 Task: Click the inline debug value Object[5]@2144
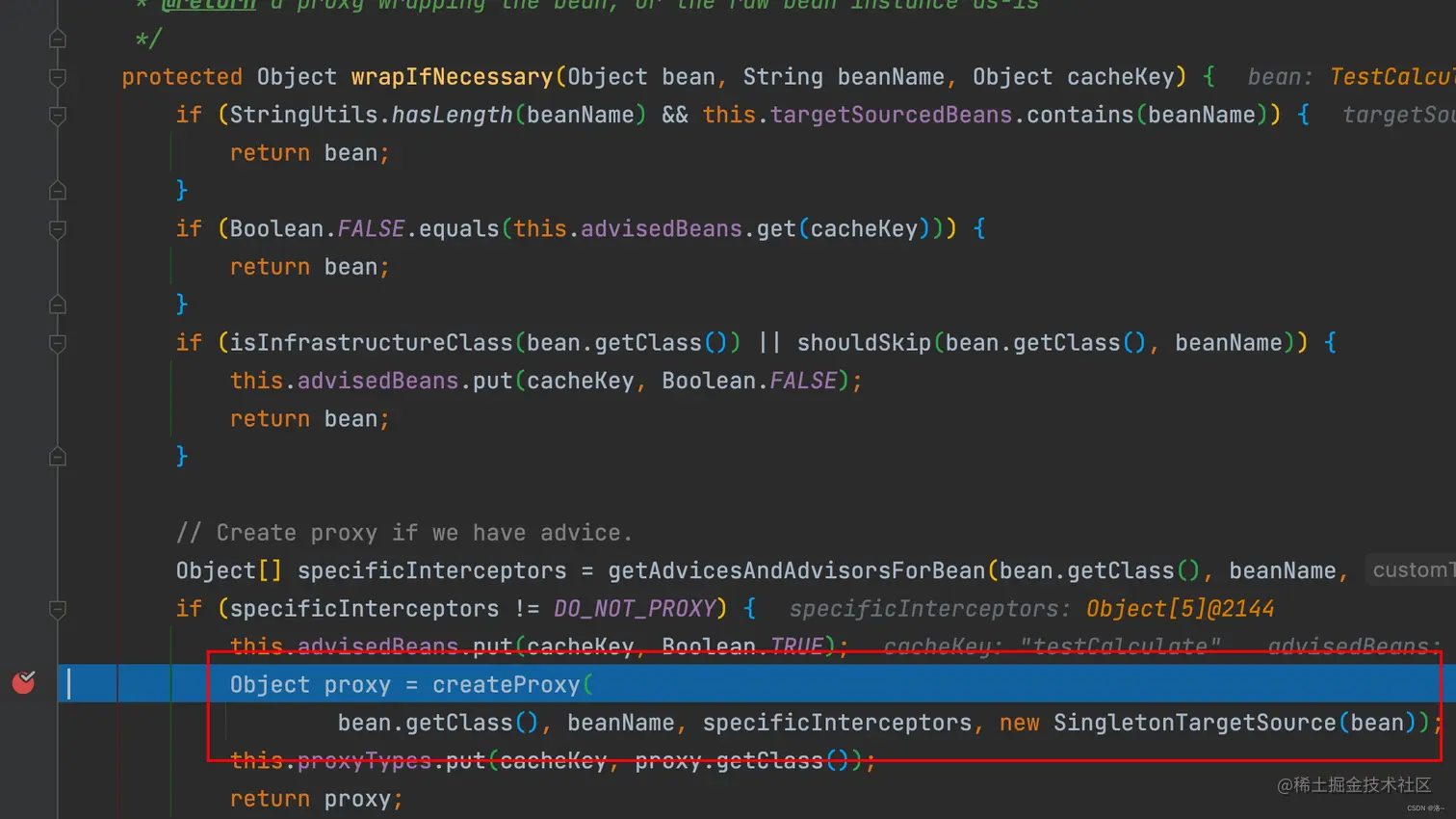pos(1180,609)
